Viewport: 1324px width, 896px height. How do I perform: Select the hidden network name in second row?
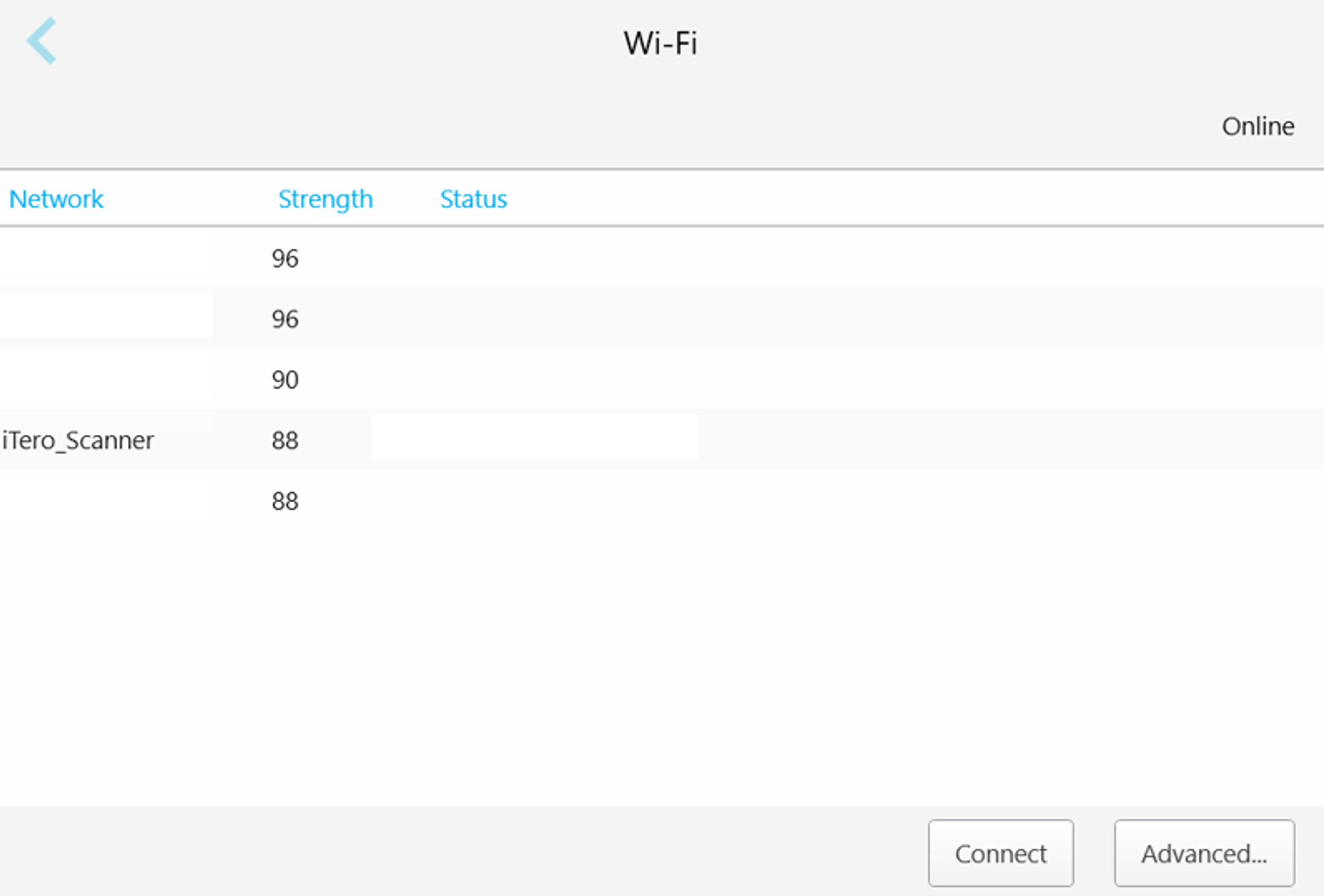(x=106, y=316)
